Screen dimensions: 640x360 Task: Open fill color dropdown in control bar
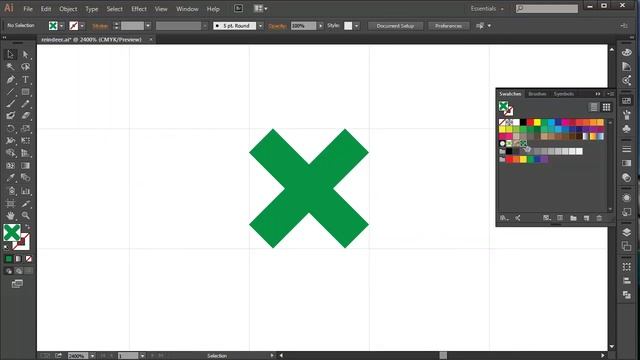[x=62, y=26]
